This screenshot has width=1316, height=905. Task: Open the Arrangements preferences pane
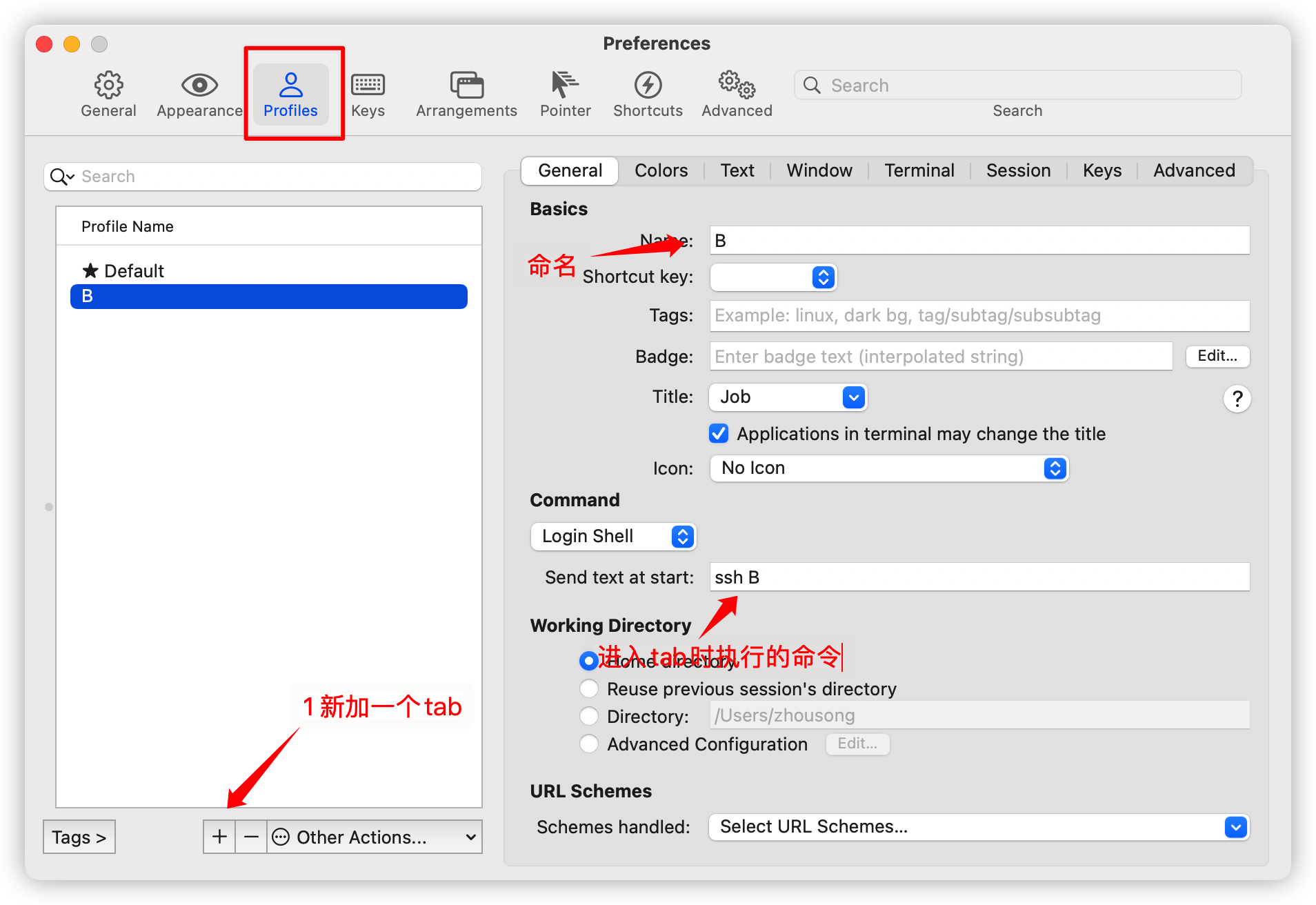pyautogui.click(x=466, y=95)
